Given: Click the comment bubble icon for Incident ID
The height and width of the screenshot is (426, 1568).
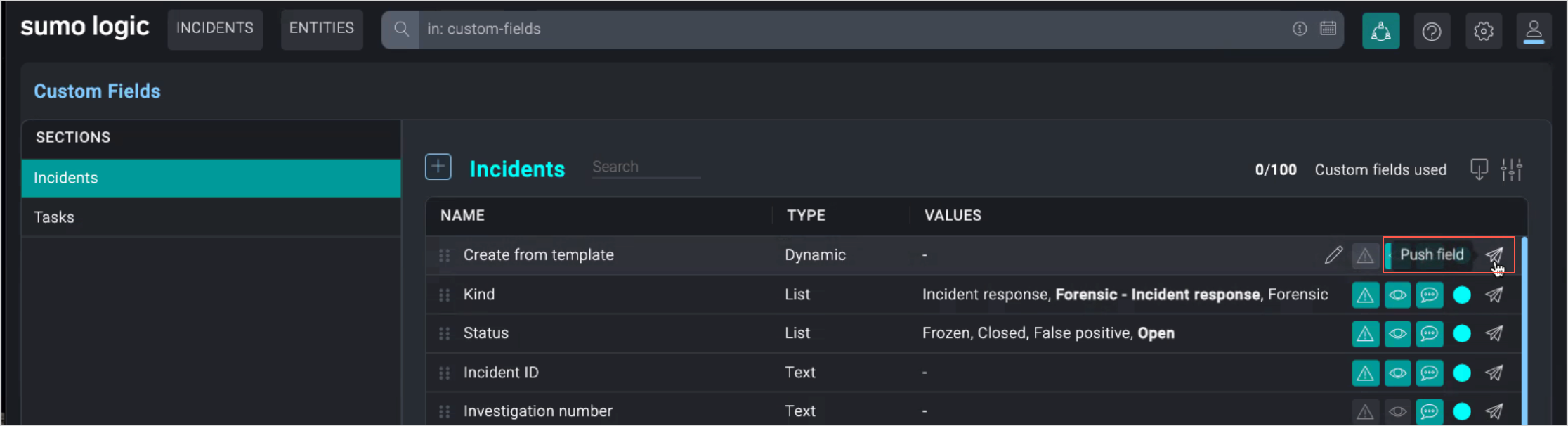Looking at the screenshot, I should point(1429,373).
